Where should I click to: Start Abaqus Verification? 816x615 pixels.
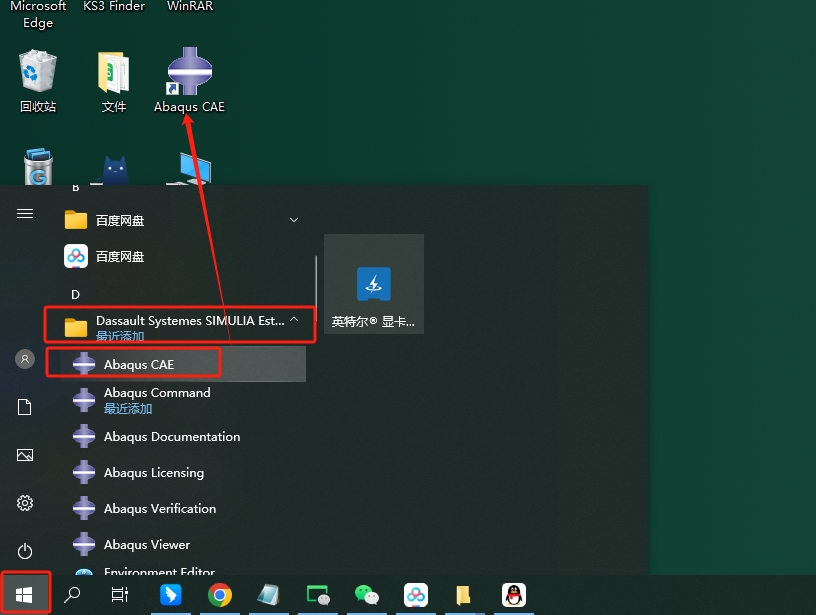pos(160,509)
